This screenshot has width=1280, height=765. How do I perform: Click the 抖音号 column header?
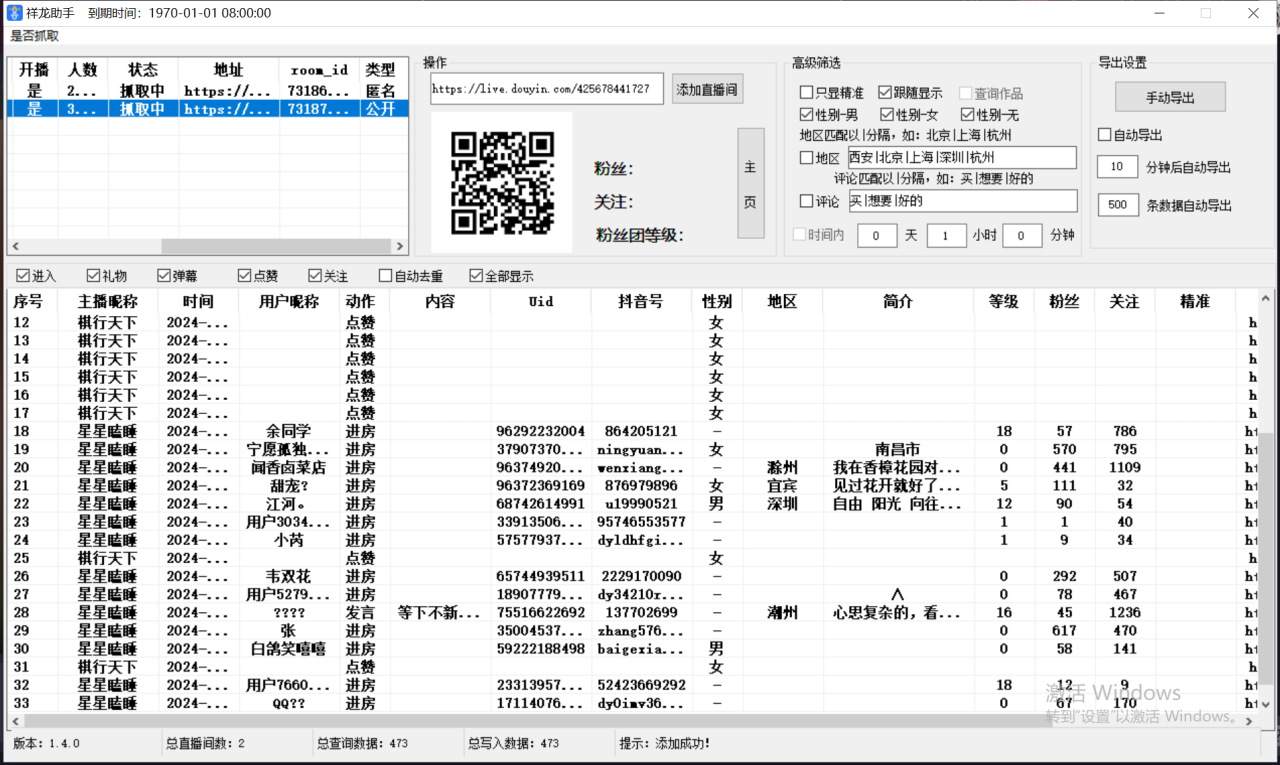point(641,301)
